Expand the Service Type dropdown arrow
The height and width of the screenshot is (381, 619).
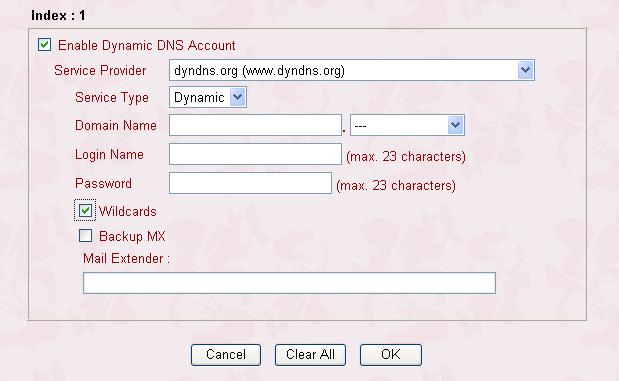(x=238, y=97)
